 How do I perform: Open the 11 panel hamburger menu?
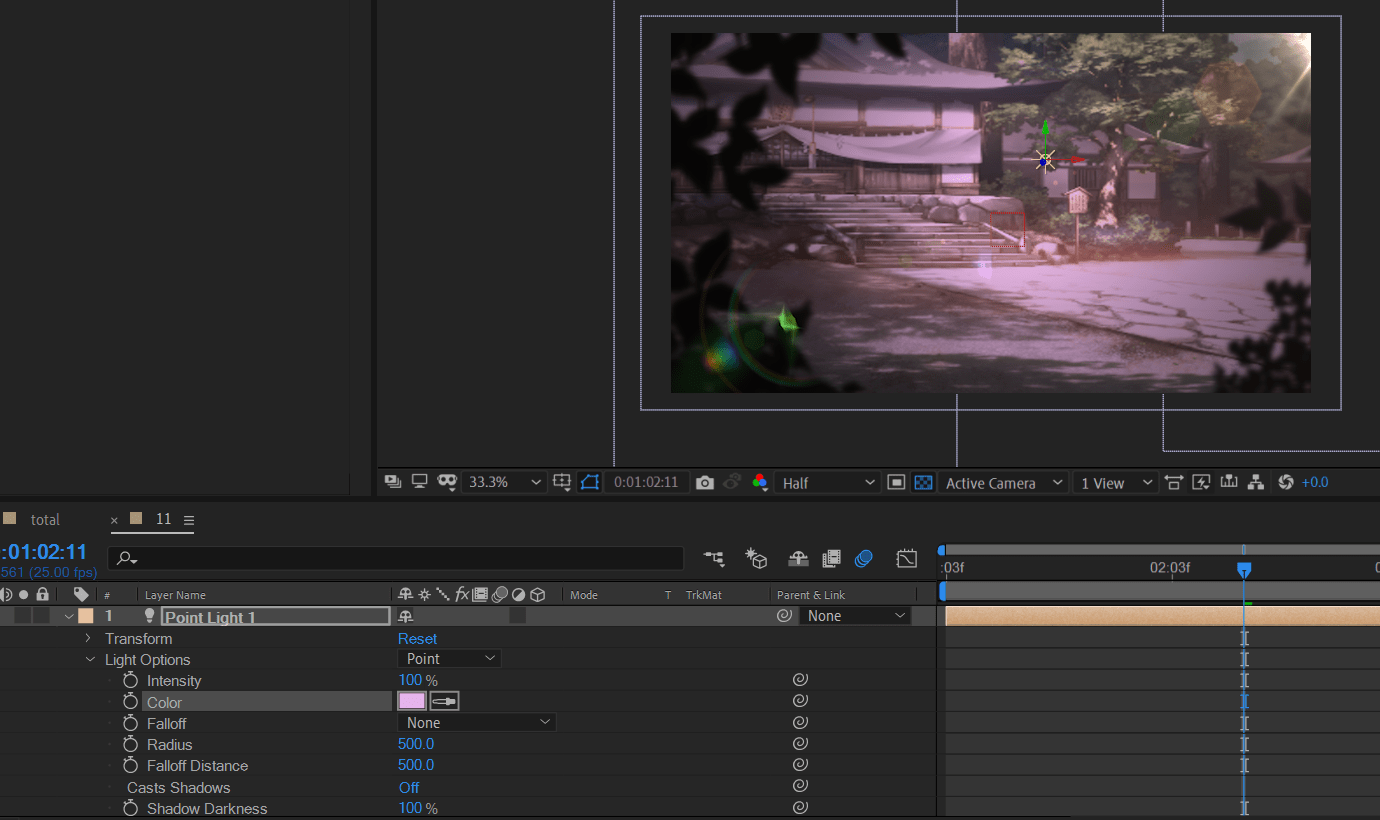click(189, 520)
